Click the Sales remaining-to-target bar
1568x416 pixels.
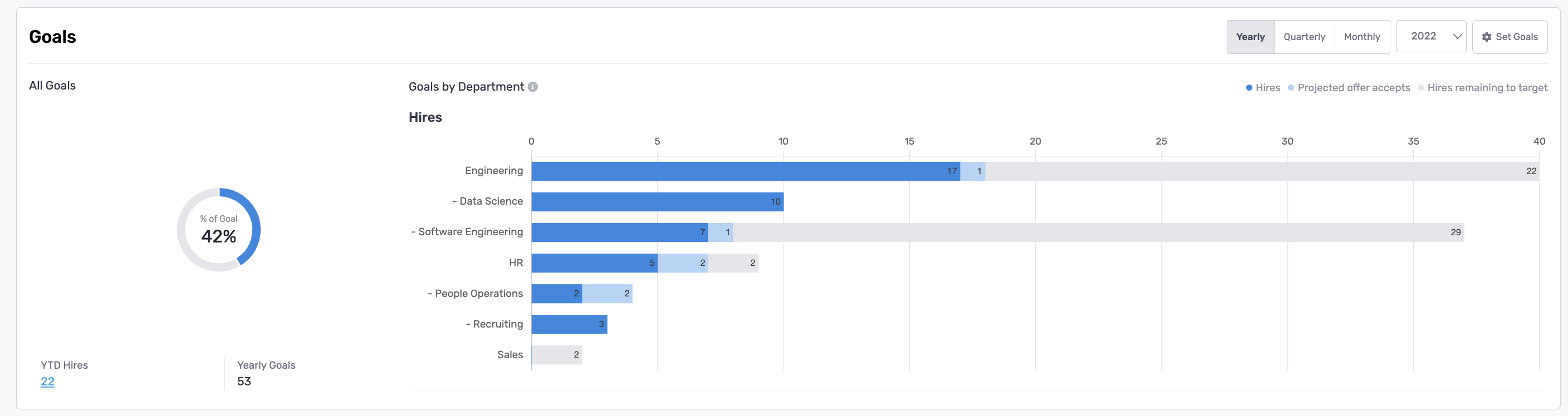pos(556,355)
